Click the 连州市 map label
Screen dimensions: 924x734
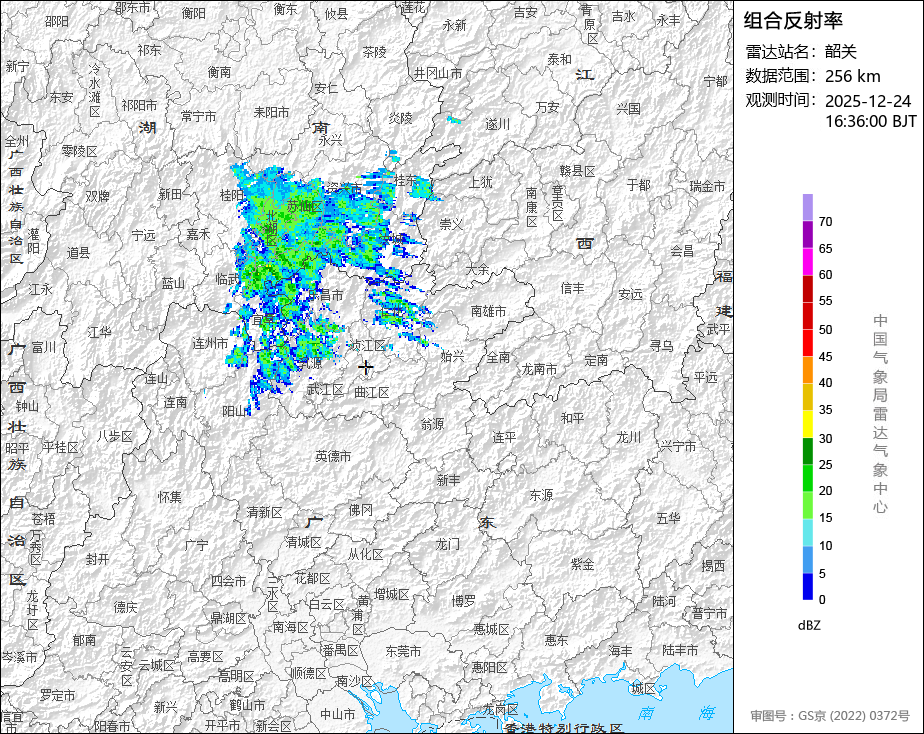click(210, 343)
